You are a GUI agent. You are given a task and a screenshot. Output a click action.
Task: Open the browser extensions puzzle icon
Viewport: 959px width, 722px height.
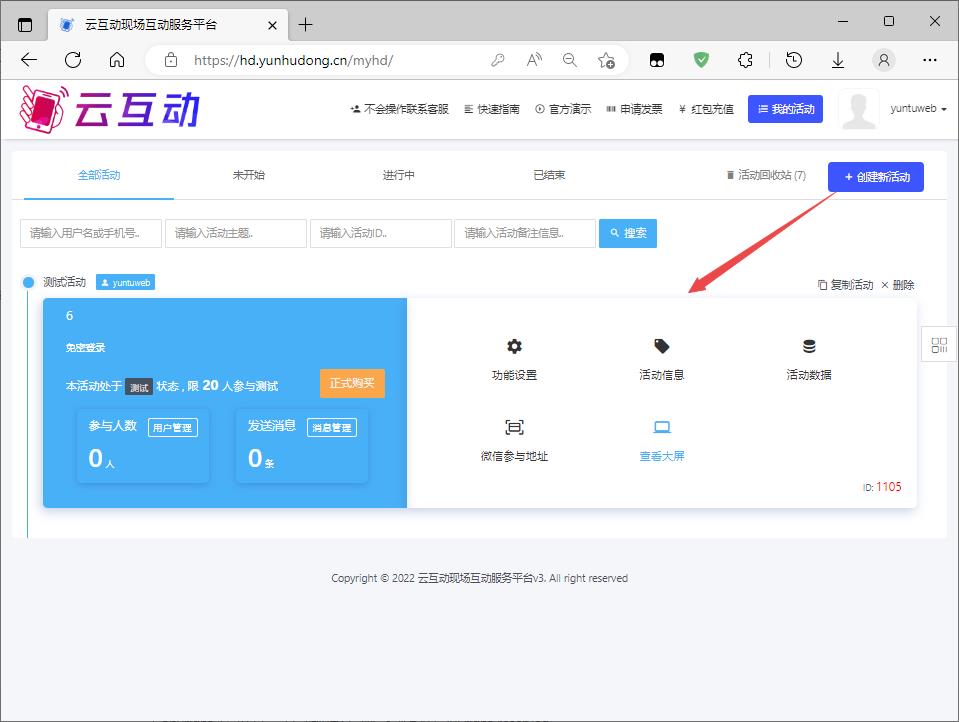(x=745, y=60)
